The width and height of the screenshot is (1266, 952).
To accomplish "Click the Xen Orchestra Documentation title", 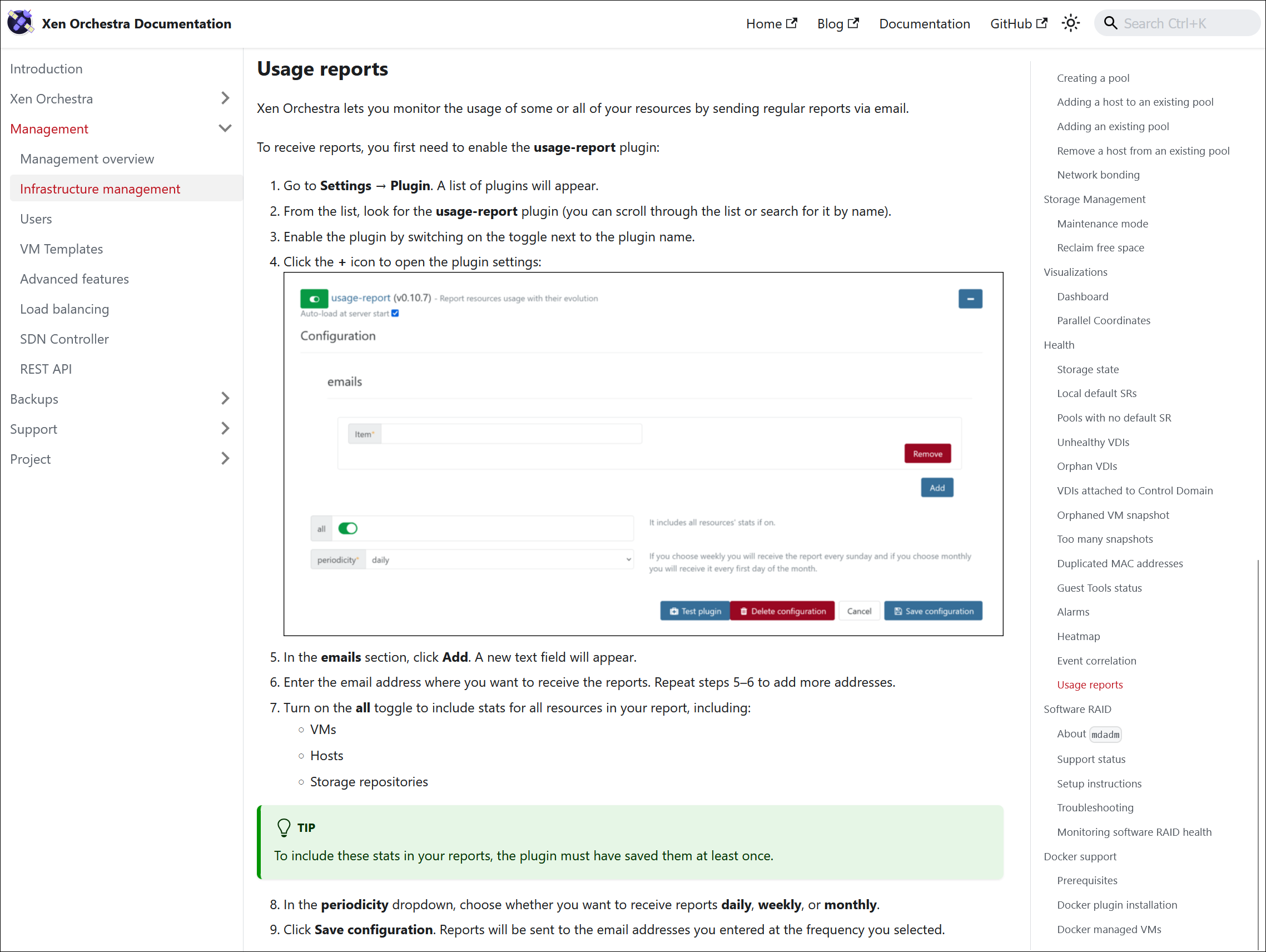I will coord(137,23).
